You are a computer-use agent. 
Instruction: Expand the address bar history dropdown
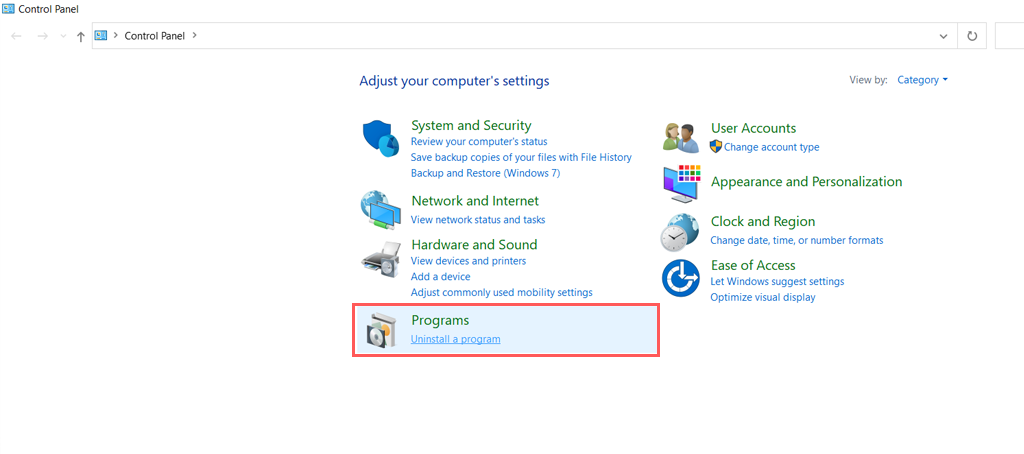[x=943, y=36]
